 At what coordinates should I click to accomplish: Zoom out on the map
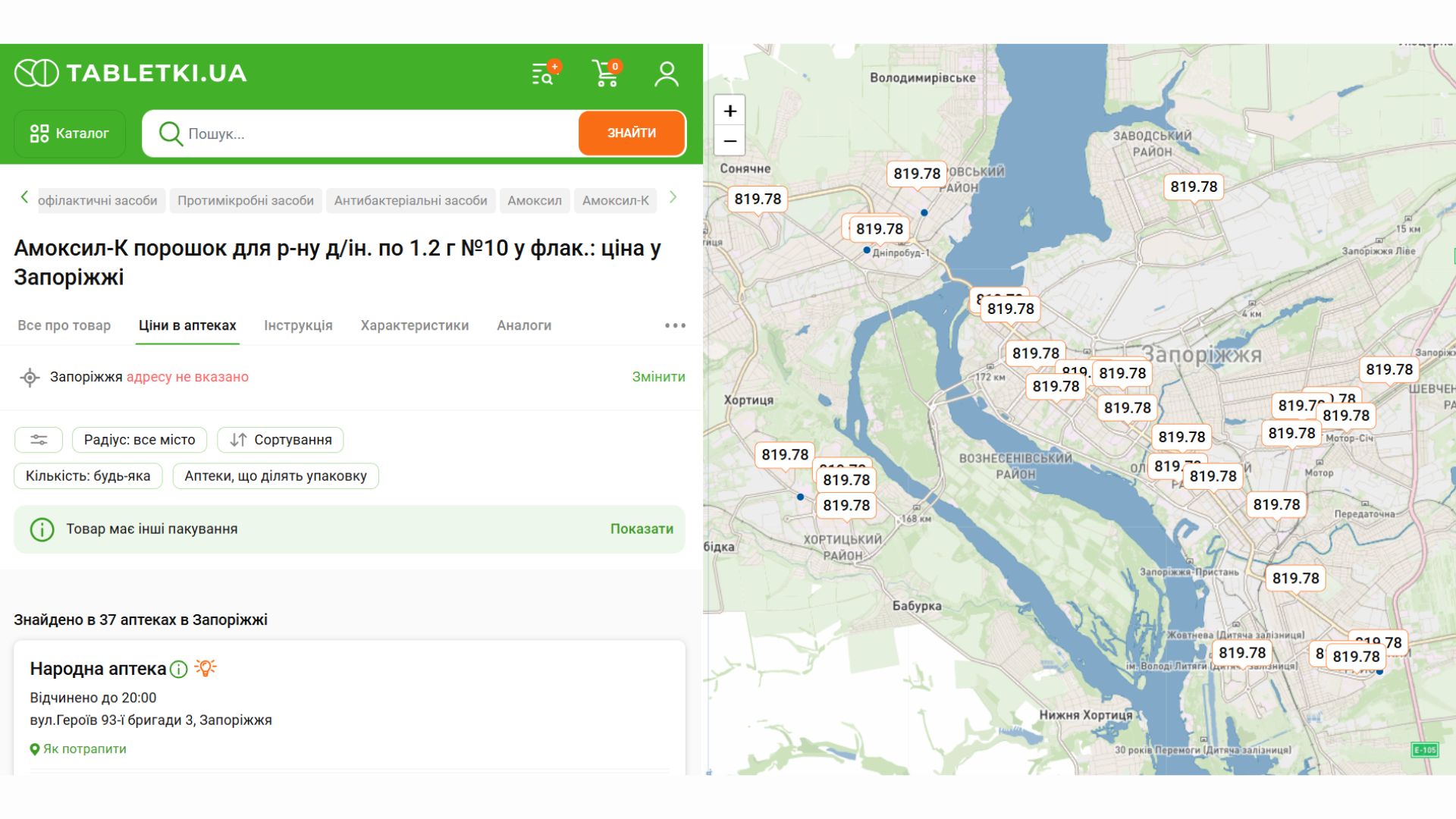tap(730, 141)
